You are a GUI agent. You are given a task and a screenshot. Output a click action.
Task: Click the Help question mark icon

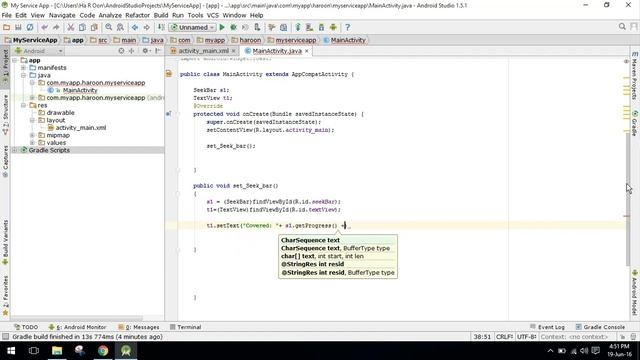(x=347, y=27)
